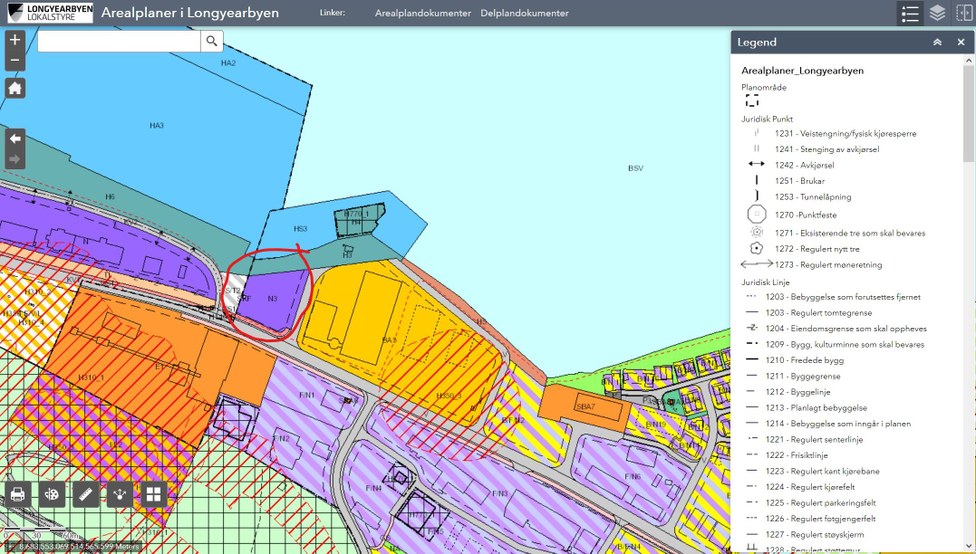Click the 1271 existing-tree symbol
The height and width of the screenshot is (554, 976).
(756, 232)
